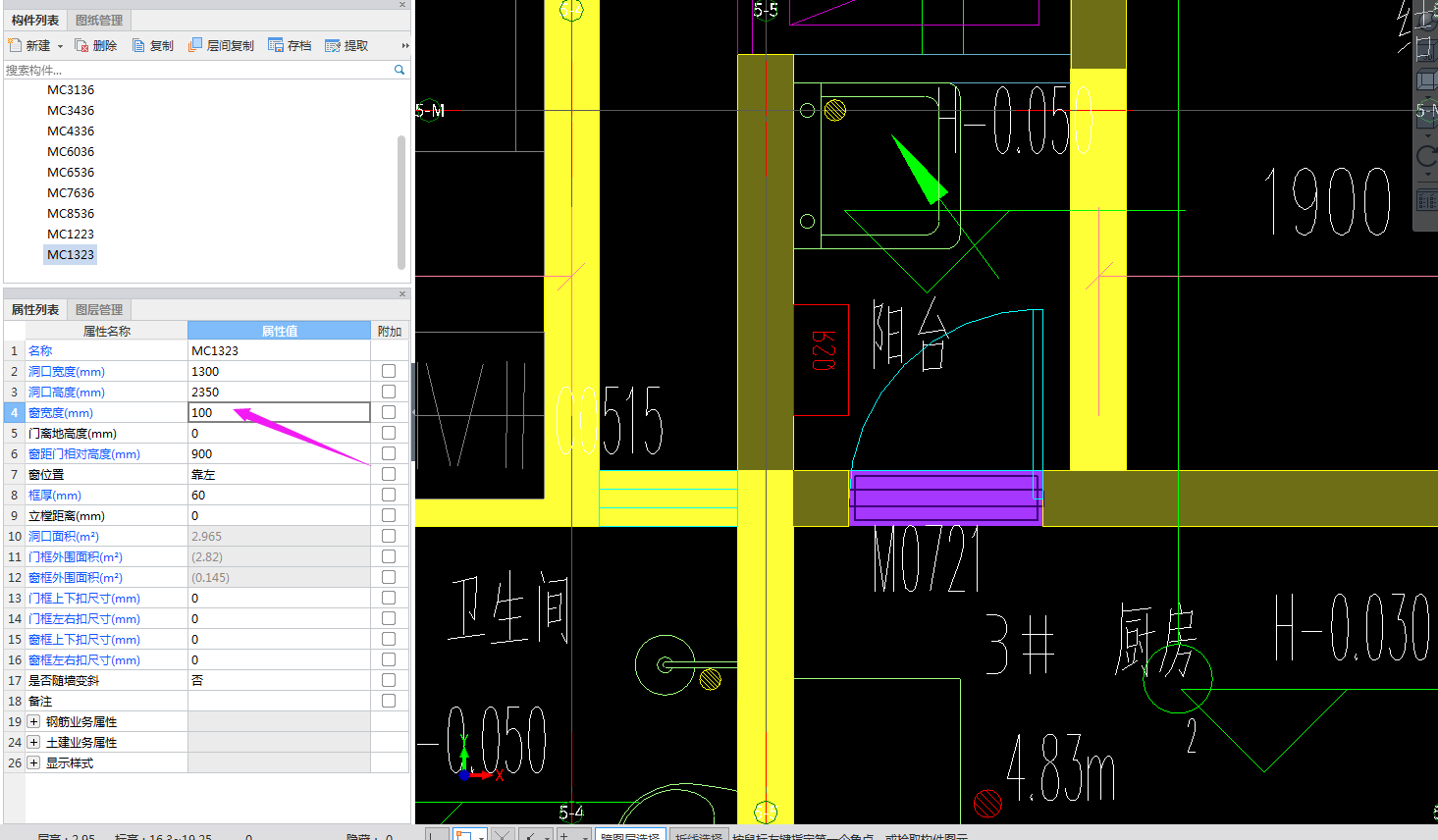Click the 窗位置 value cell 靠左

pos(279,474)
